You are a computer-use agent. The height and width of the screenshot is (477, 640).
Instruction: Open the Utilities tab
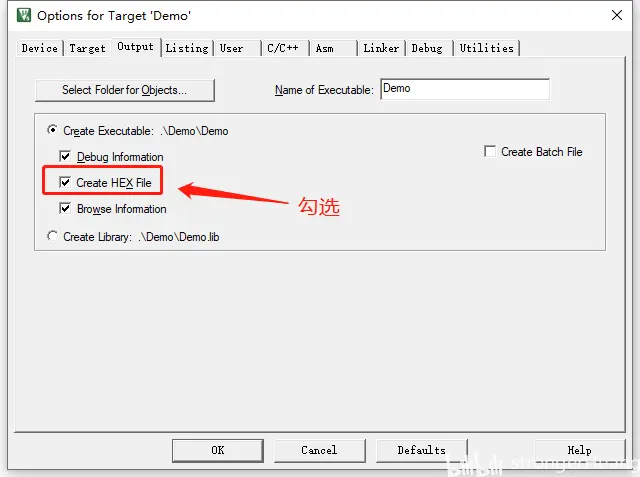487,48
